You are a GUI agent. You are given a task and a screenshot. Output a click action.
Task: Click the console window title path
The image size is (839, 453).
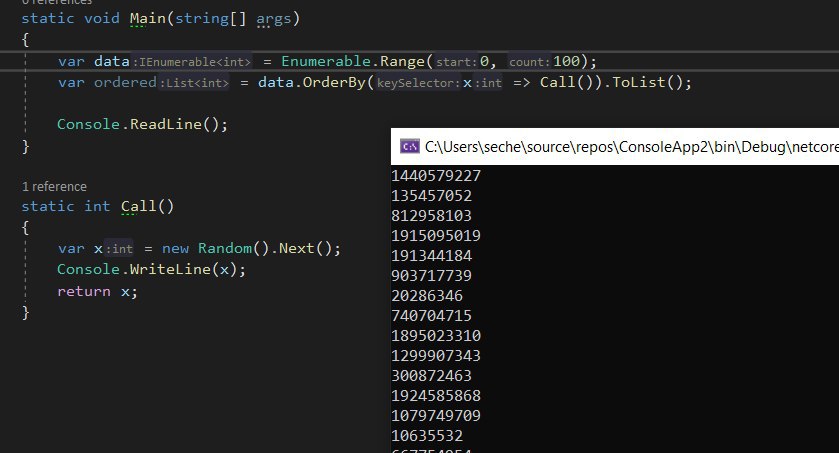(631, 147)
